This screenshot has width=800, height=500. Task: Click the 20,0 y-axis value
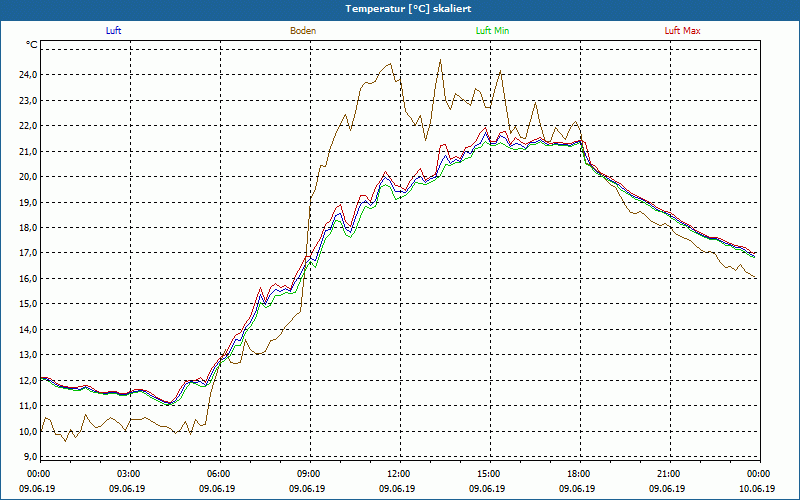coord(29,177)
